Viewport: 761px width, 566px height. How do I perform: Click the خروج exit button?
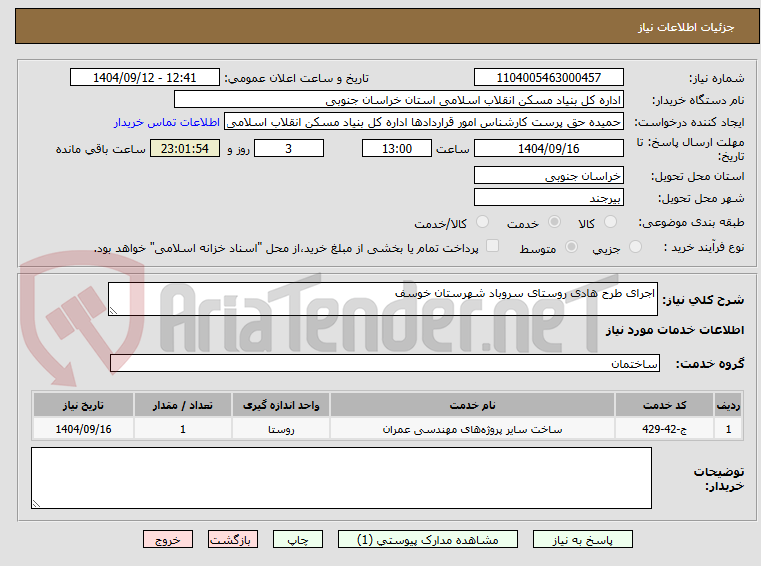tap(167, 539)
